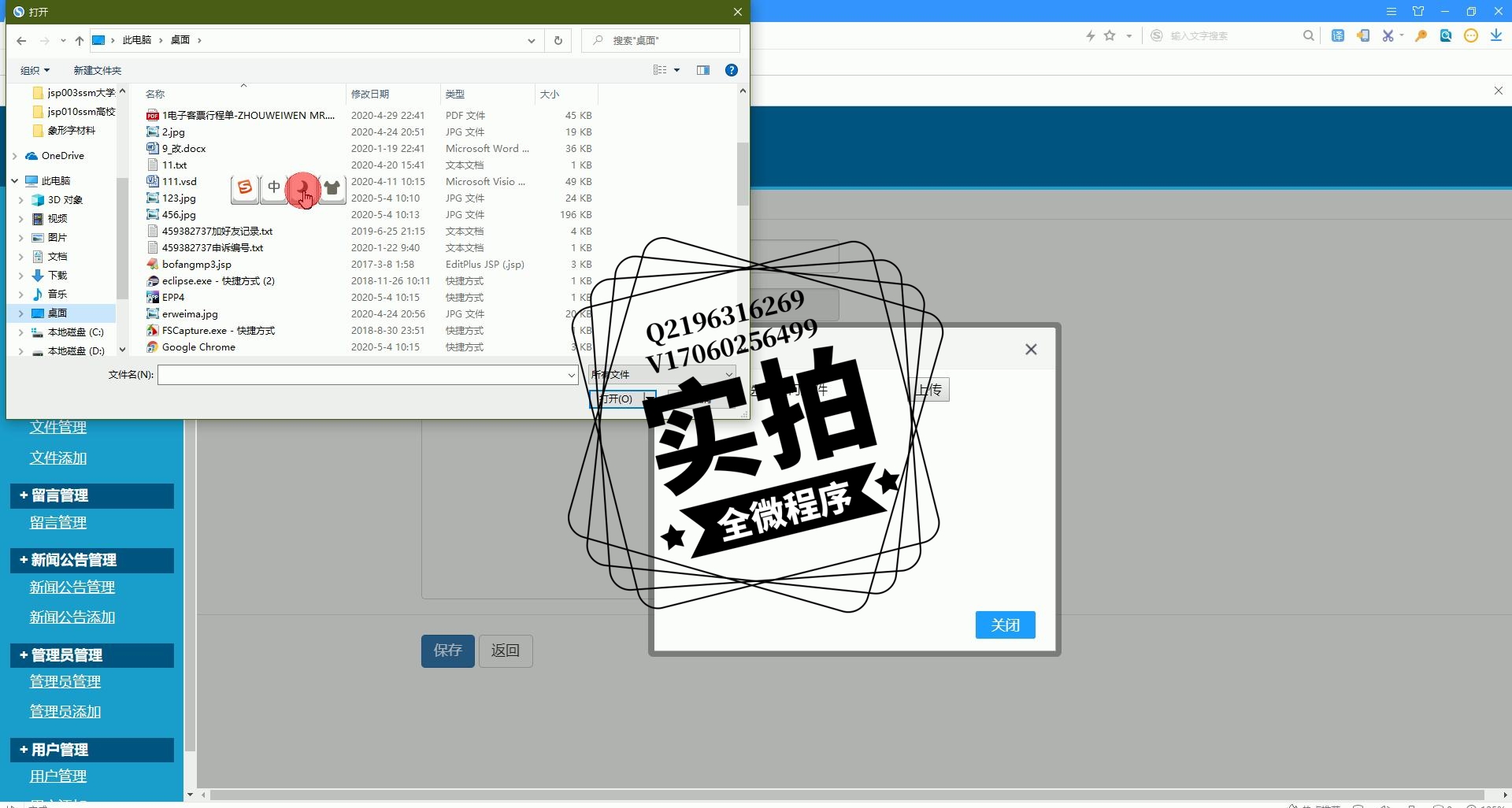Click the browser search magnifier icon
This screenshot has width=1512, height=808.
(x=1308, y=35)
